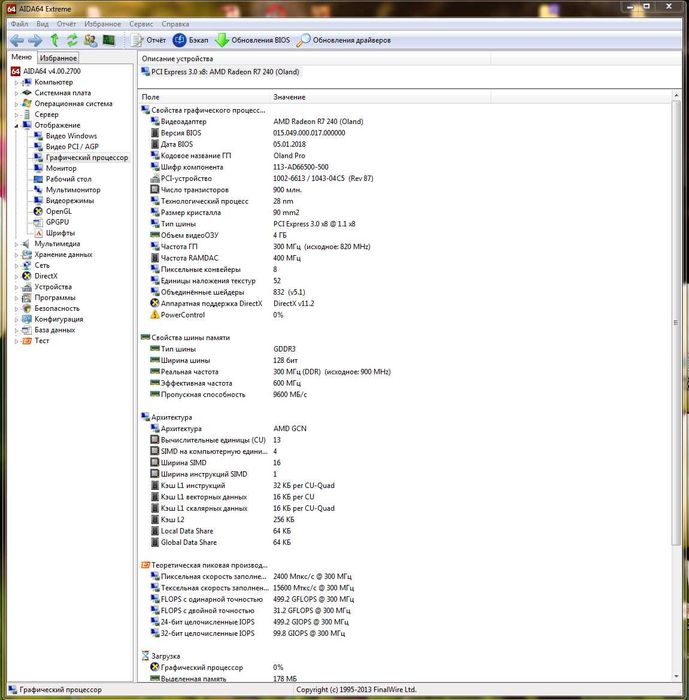Click the Программы icon in tree

coord(27,297)
